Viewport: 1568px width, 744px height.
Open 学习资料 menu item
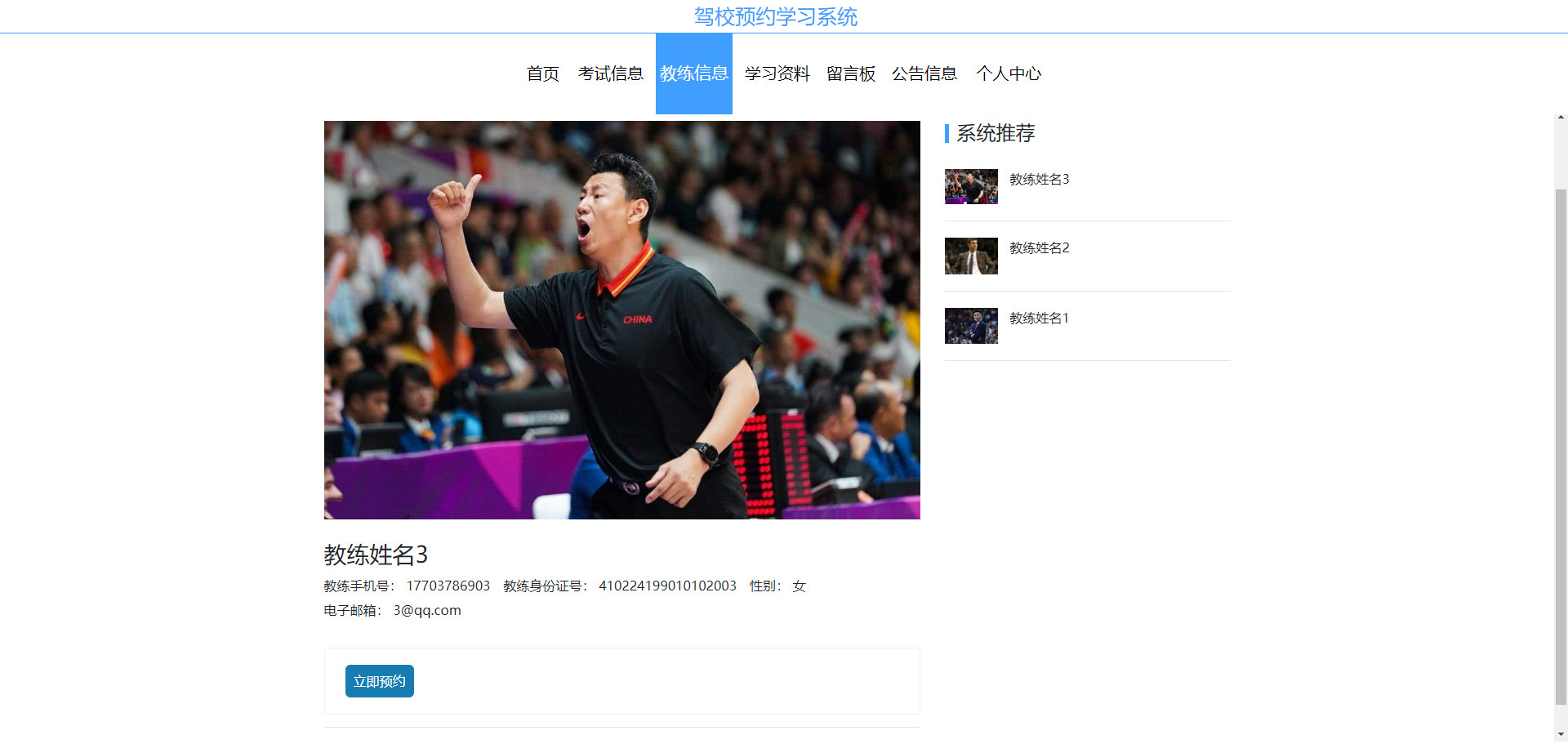tap(777, 74)
